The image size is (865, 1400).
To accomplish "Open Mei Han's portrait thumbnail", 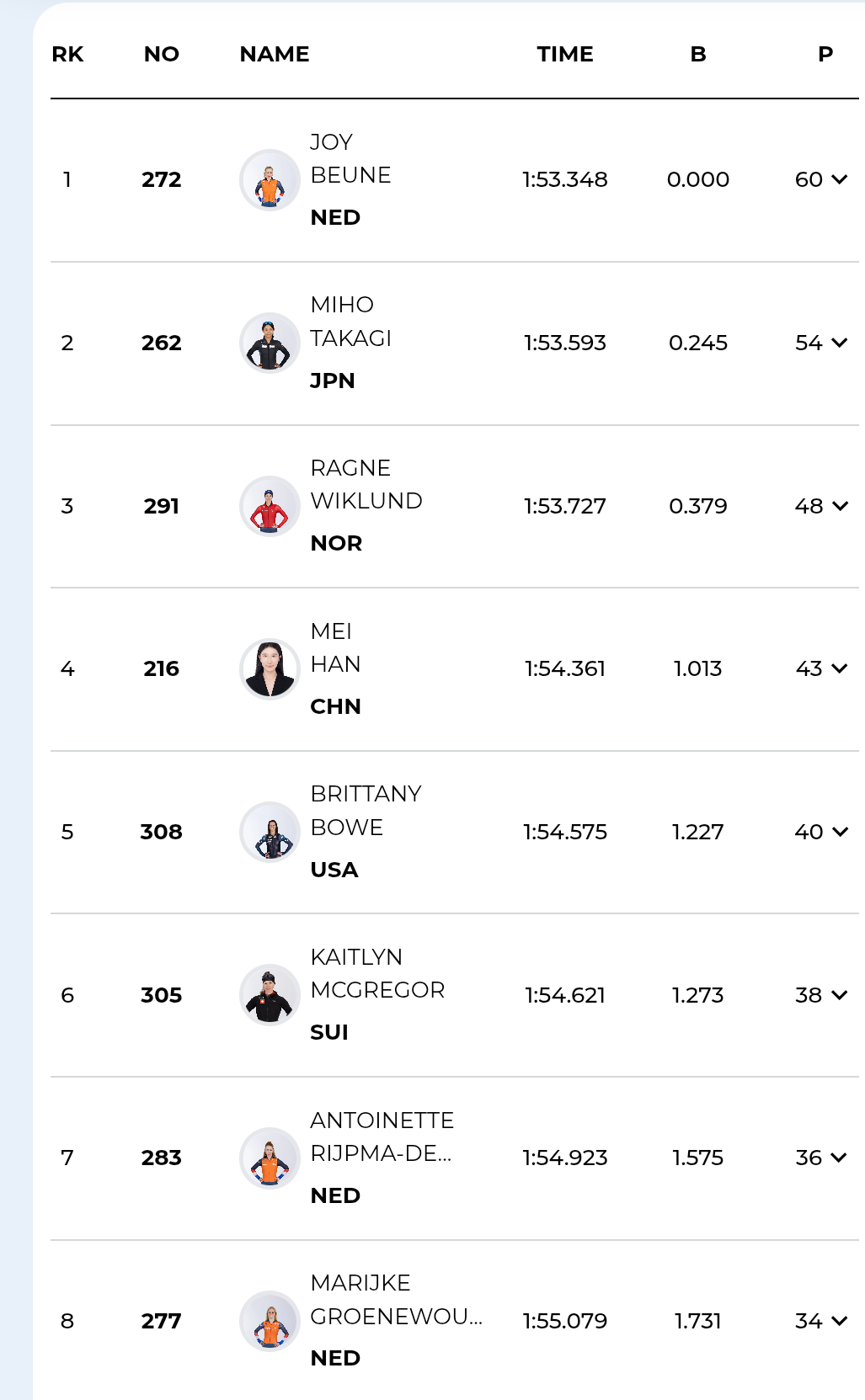I will (270, 669).
